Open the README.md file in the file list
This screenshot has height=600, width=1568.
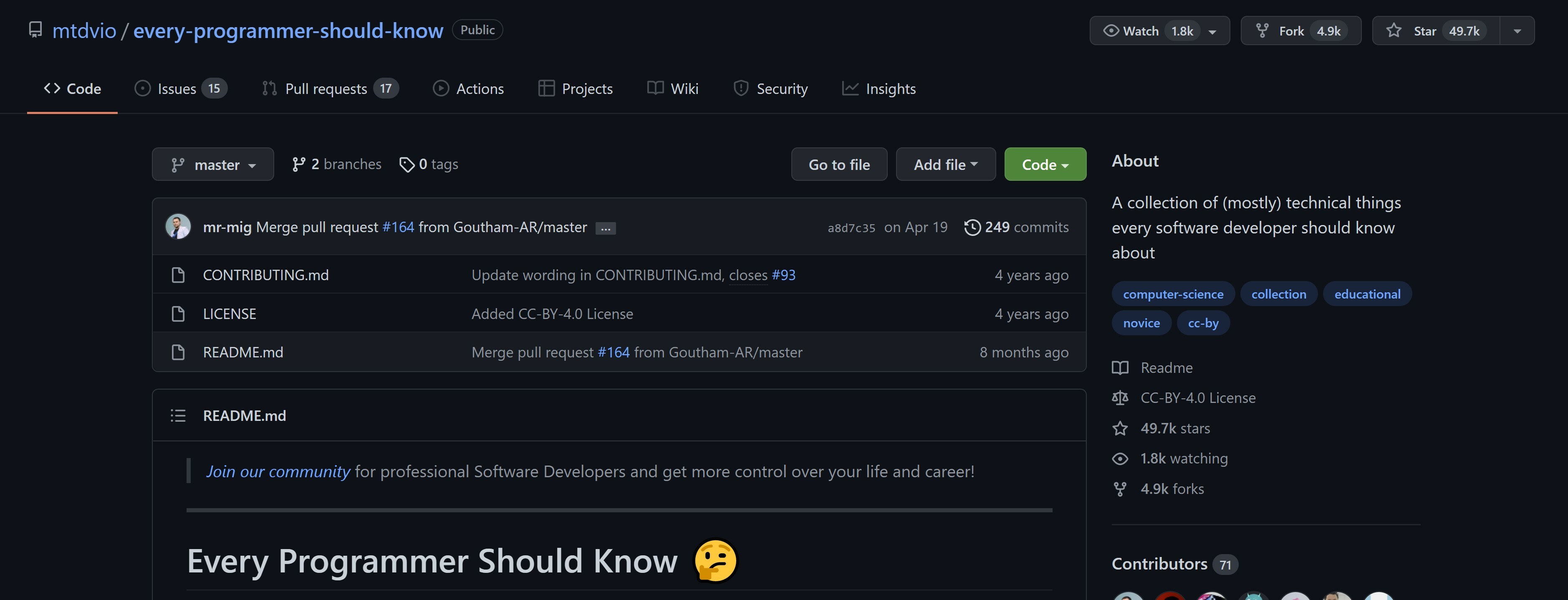(243, 352)
